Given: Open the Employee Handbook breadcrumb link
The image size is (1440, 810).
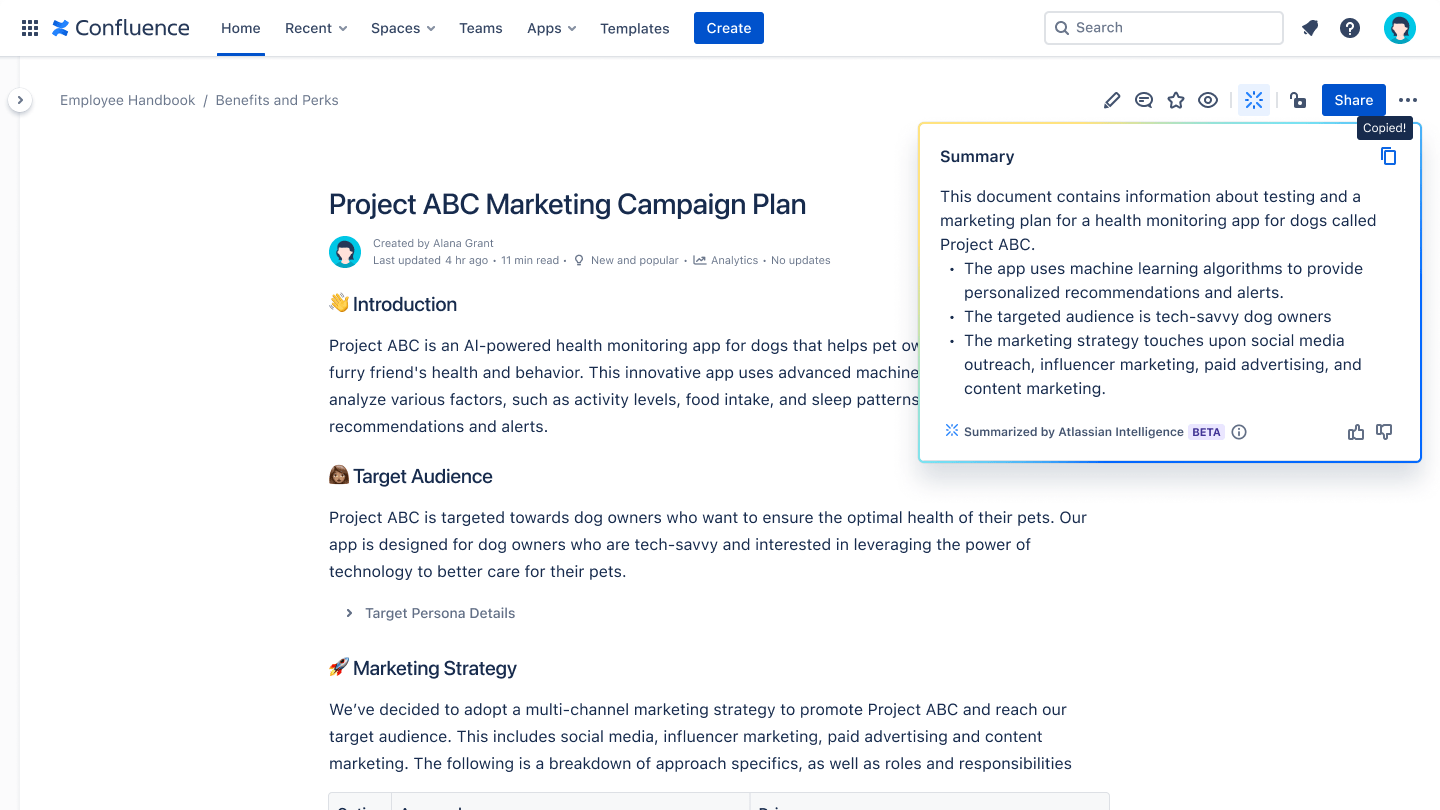Looking at the screenshot, I should 127,100.
